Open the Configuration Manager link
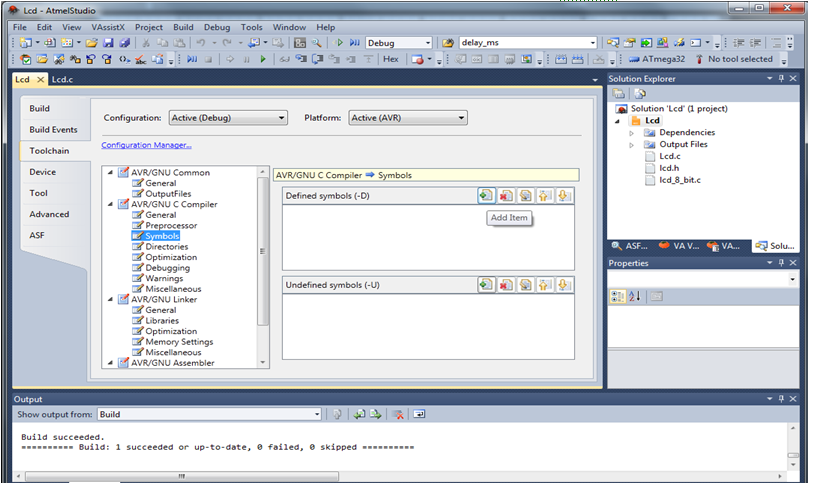This screenshot has height=483, width=816. [x=146, y=145]
